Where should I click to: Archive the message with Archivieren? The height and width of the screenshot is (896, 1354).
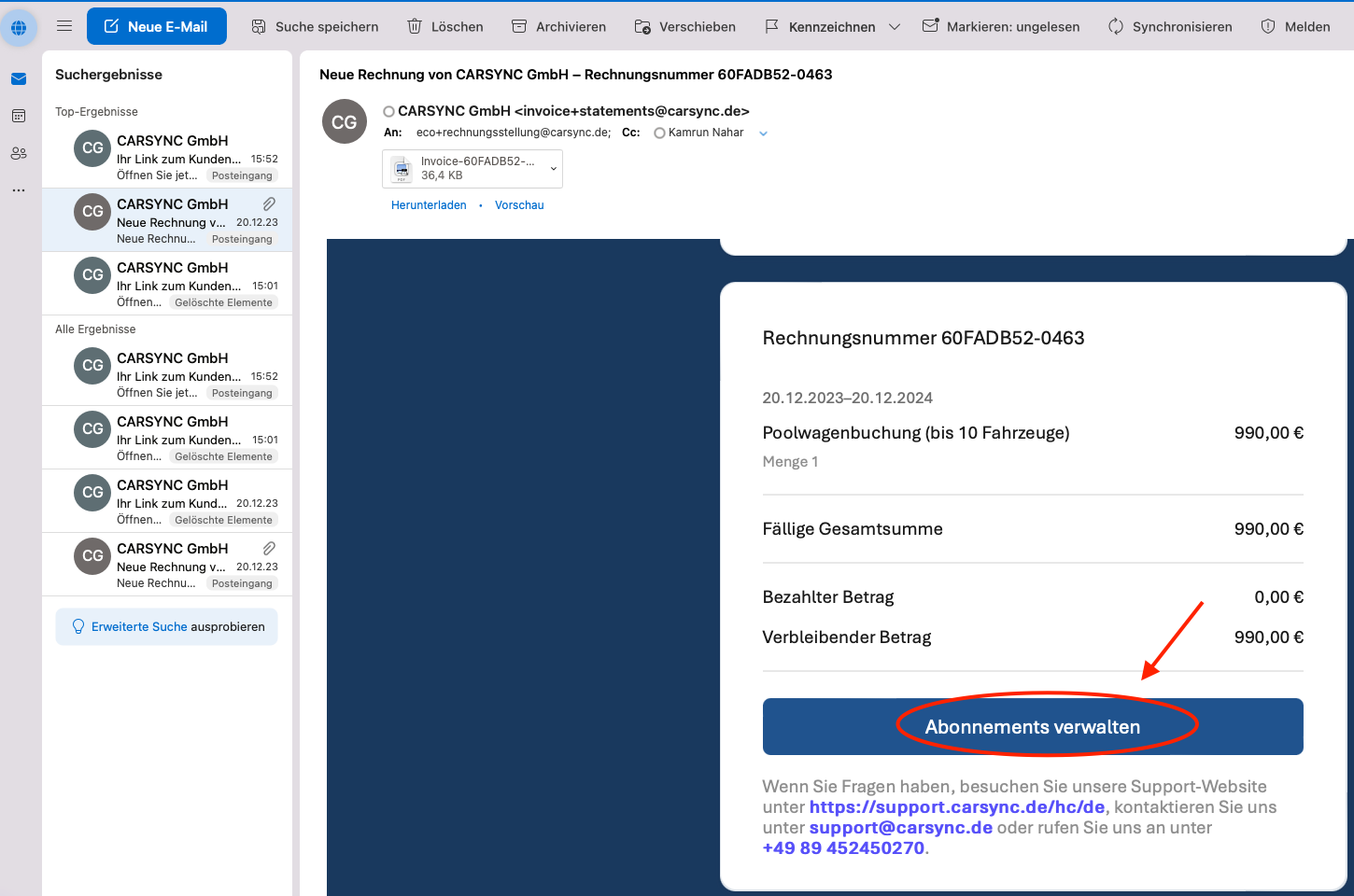(x=558, y=26)
